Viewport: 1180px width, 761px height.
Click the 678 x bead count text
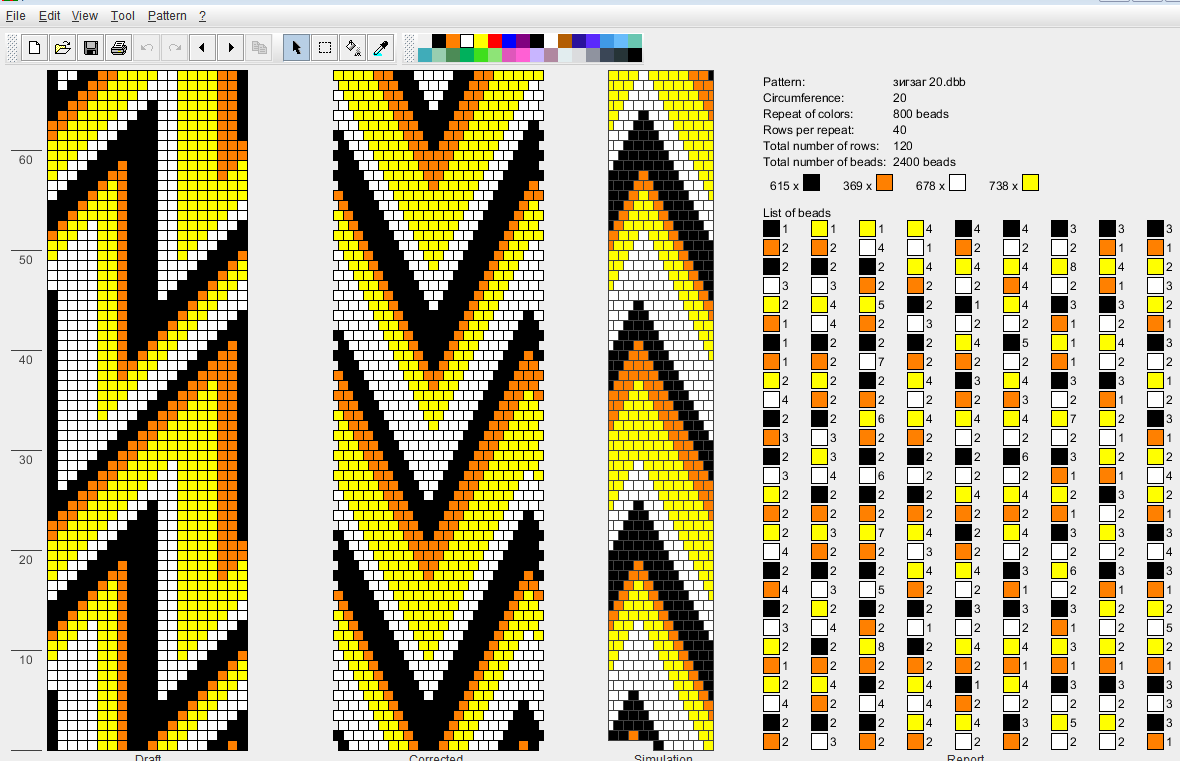[x=930, y=186]
